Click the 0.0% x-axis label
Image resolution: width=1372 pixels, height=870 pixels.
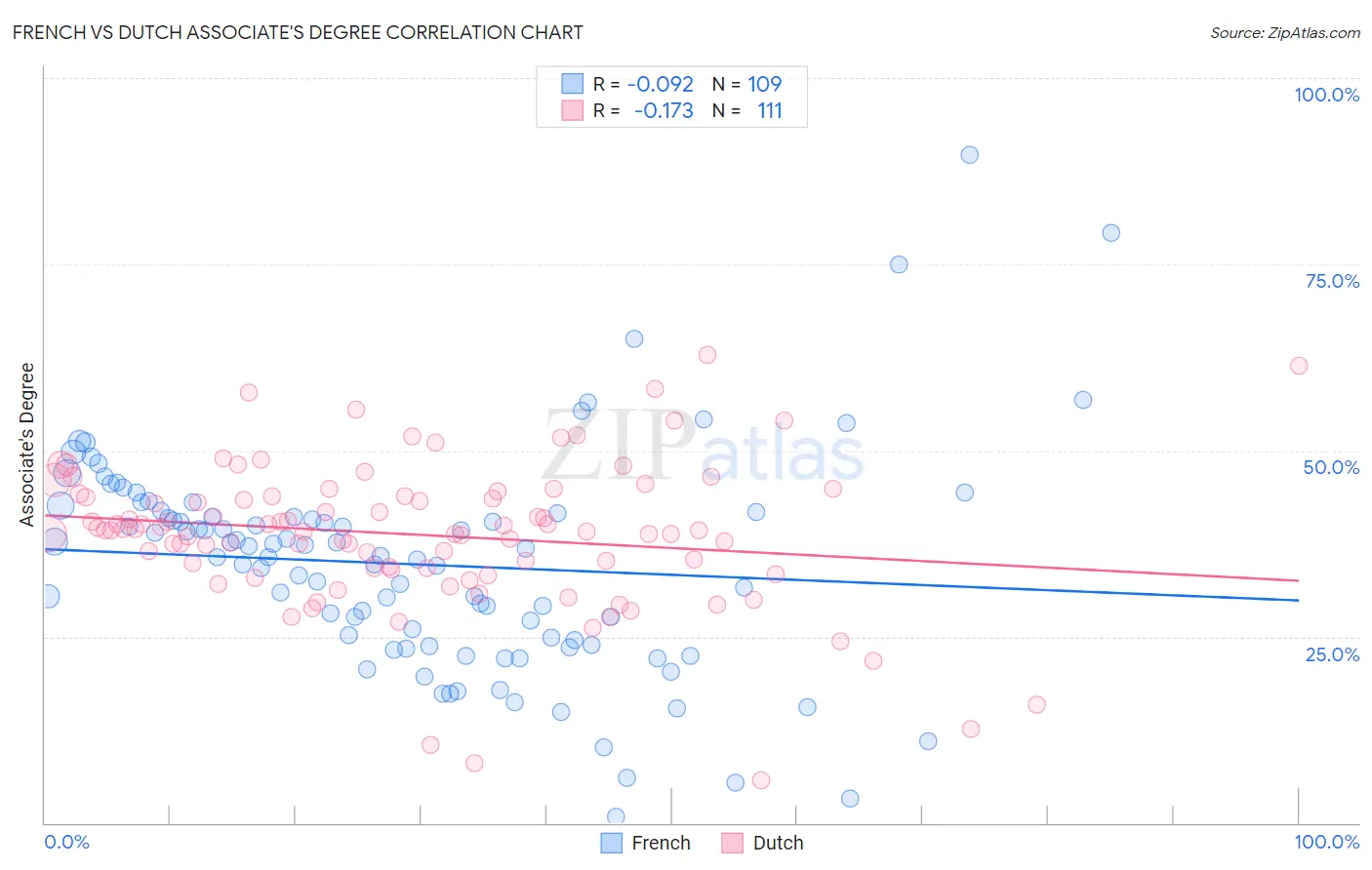(x=66, y=842)
